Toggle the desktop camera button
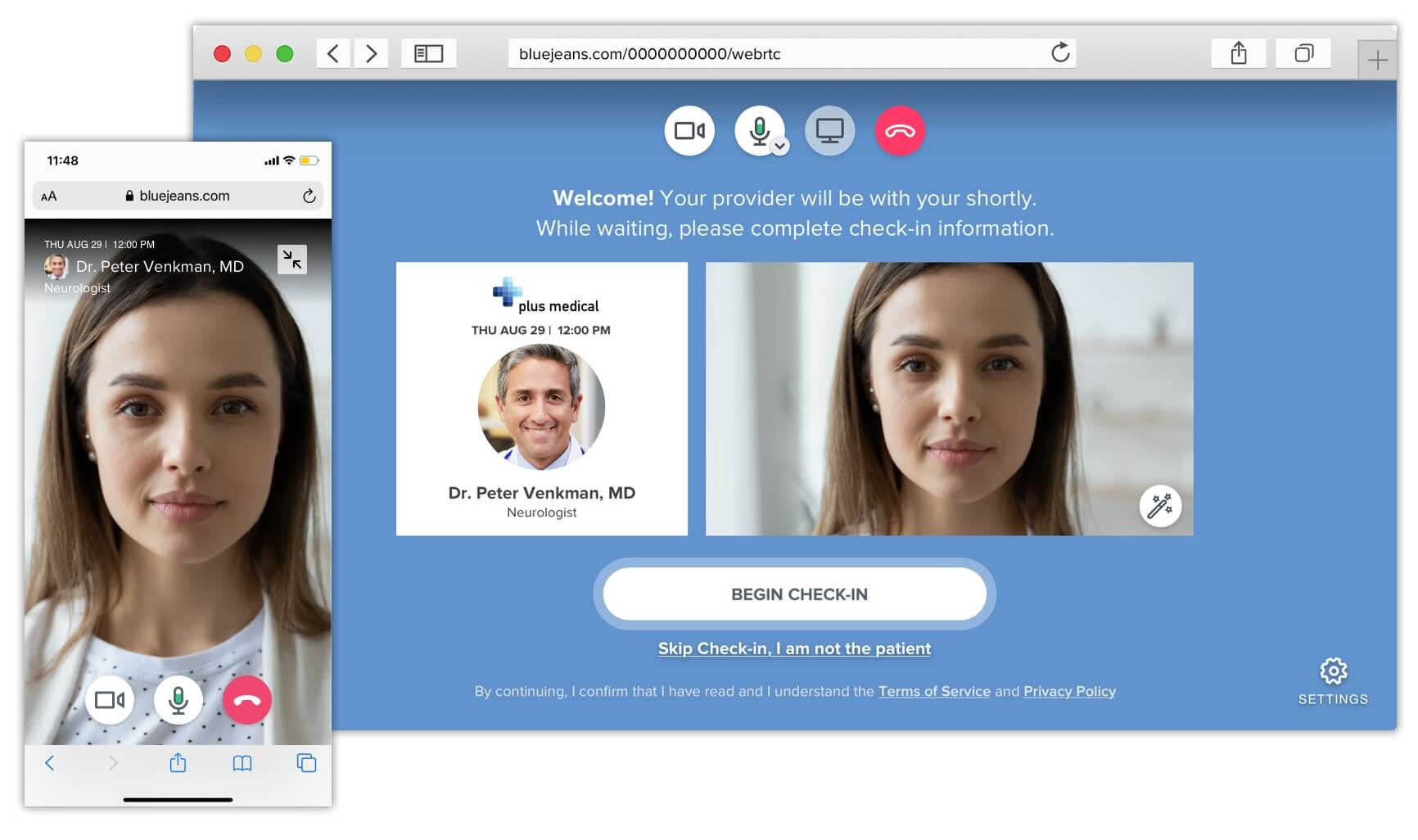The image size is (1418, 840). [689, 131]
